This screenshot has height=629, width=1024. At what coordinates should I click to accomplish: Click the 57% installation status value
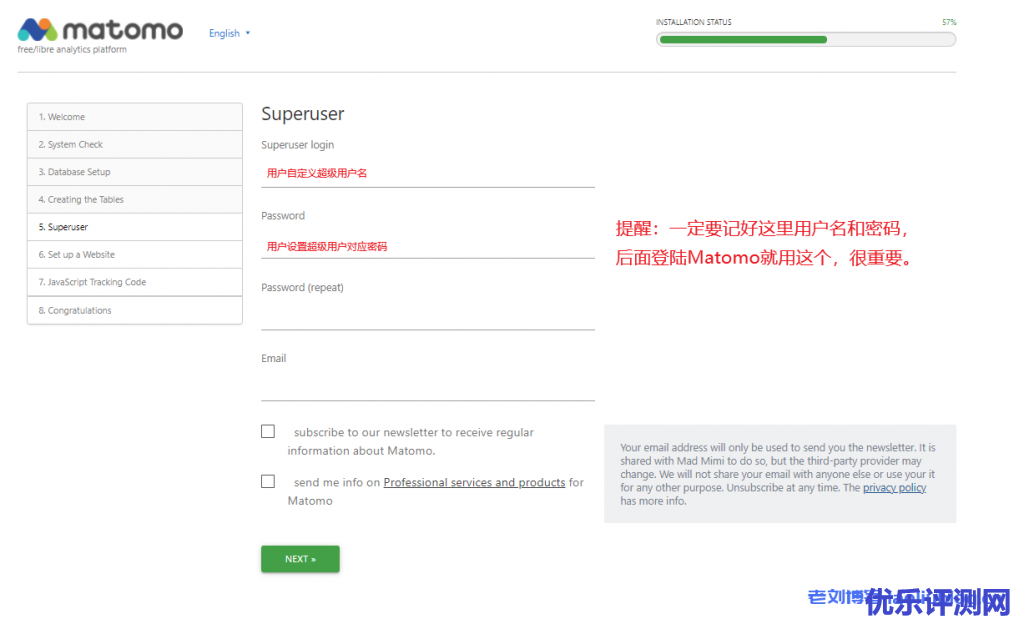pyautogui.click(x=949, y=22)
